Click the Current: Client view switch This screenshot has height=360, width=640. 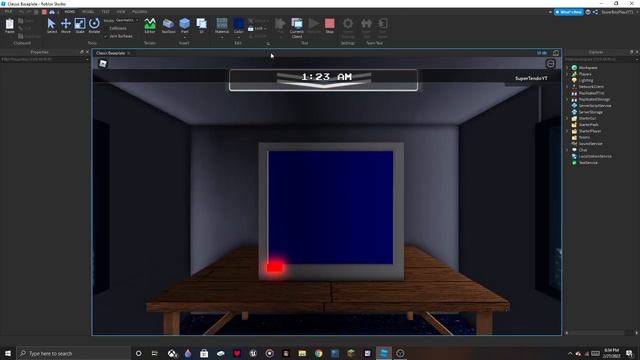[297, 28]
